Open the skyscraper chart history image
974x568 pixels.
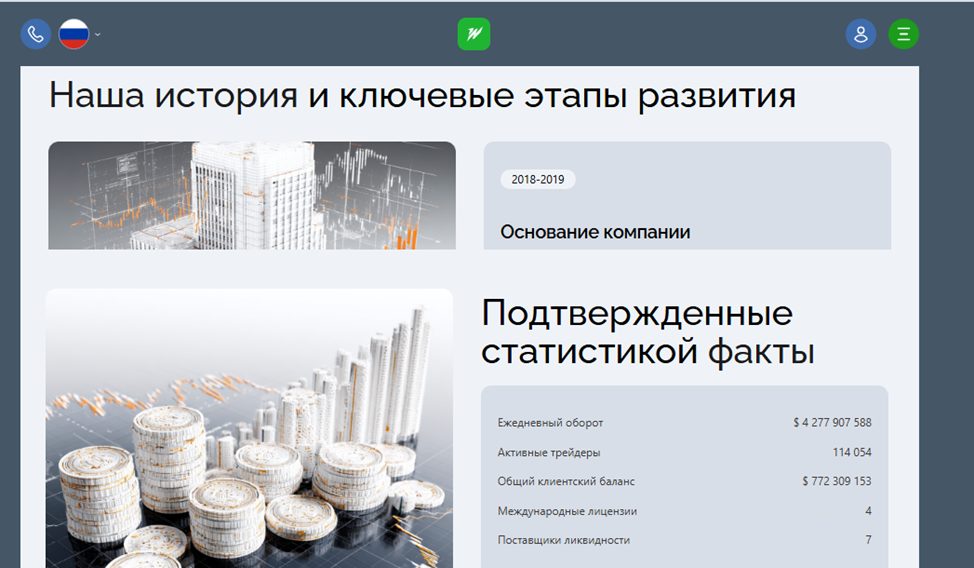click(x=252, y=196)
